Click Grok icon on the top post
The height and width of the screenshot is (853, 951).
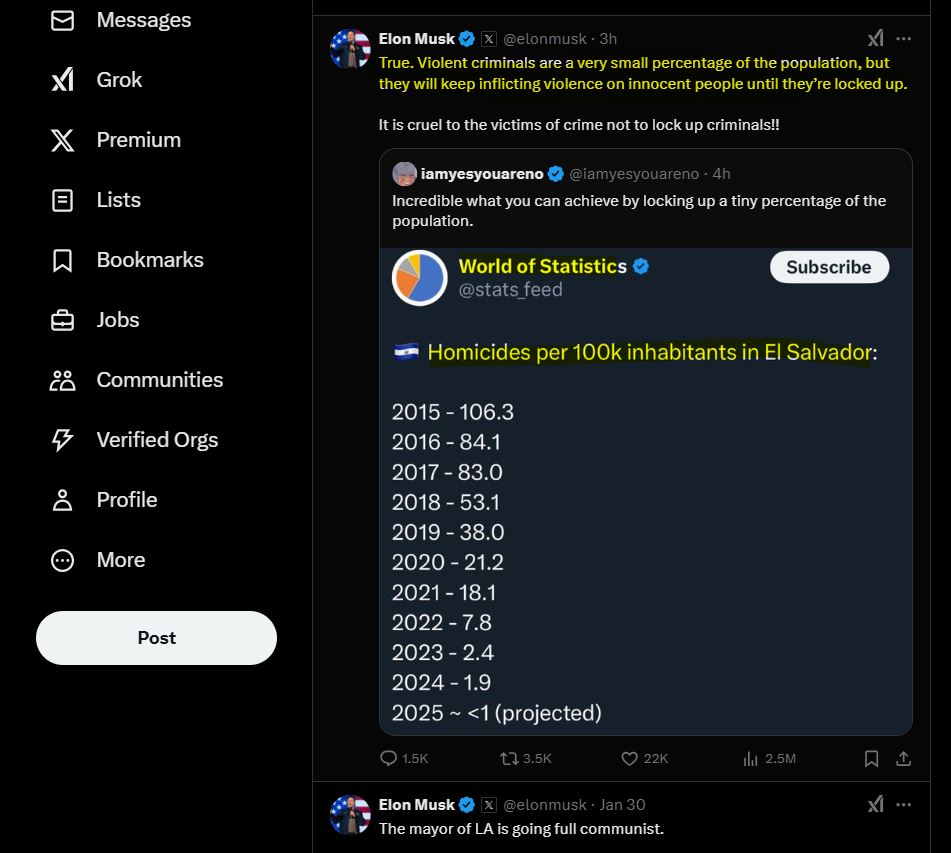click(x=876, y=39)
